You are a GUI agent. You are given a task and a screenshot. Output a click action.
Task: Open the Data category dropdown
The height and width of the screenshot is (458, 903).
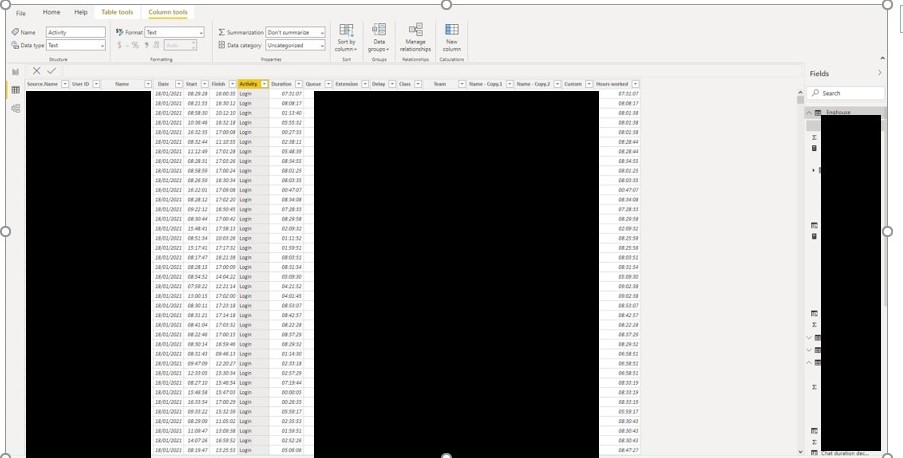[295, 45]
